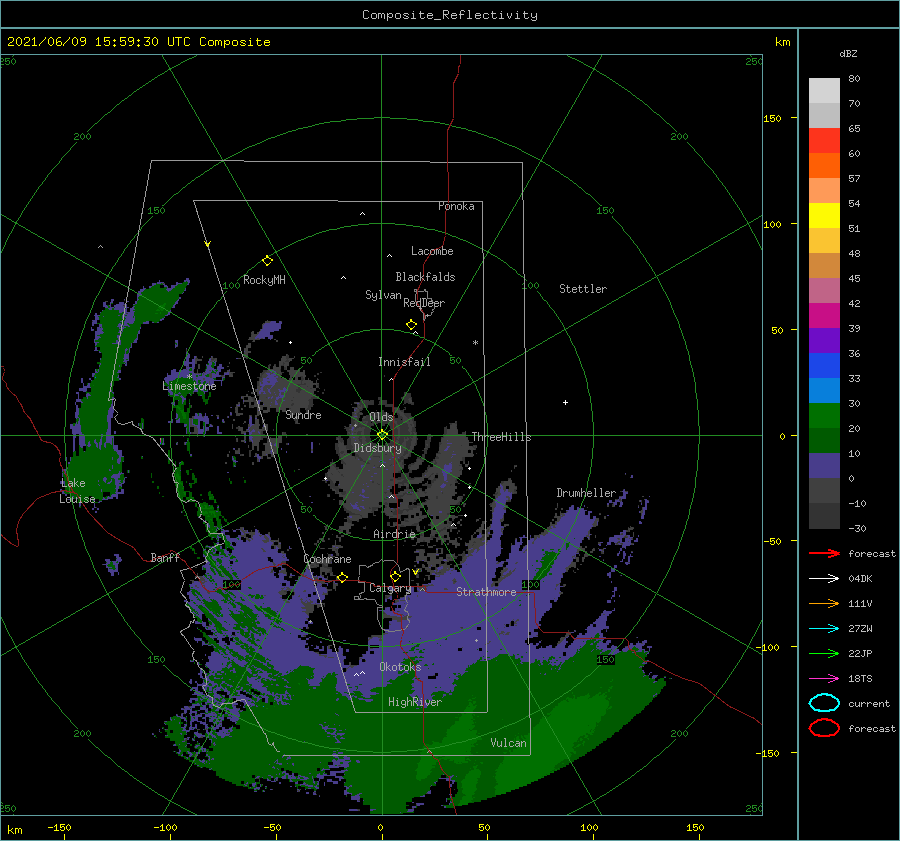Click the cyan current ellipse icon
The width and height of the screenshot is (900, 841).
824,703
